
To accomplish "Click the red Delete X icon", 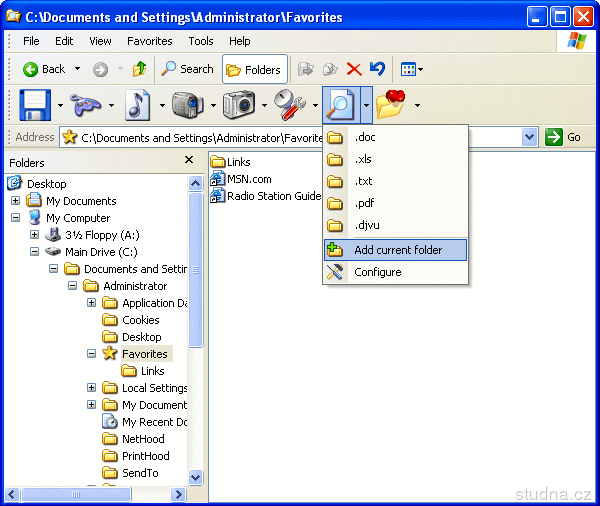I will 354,69.
